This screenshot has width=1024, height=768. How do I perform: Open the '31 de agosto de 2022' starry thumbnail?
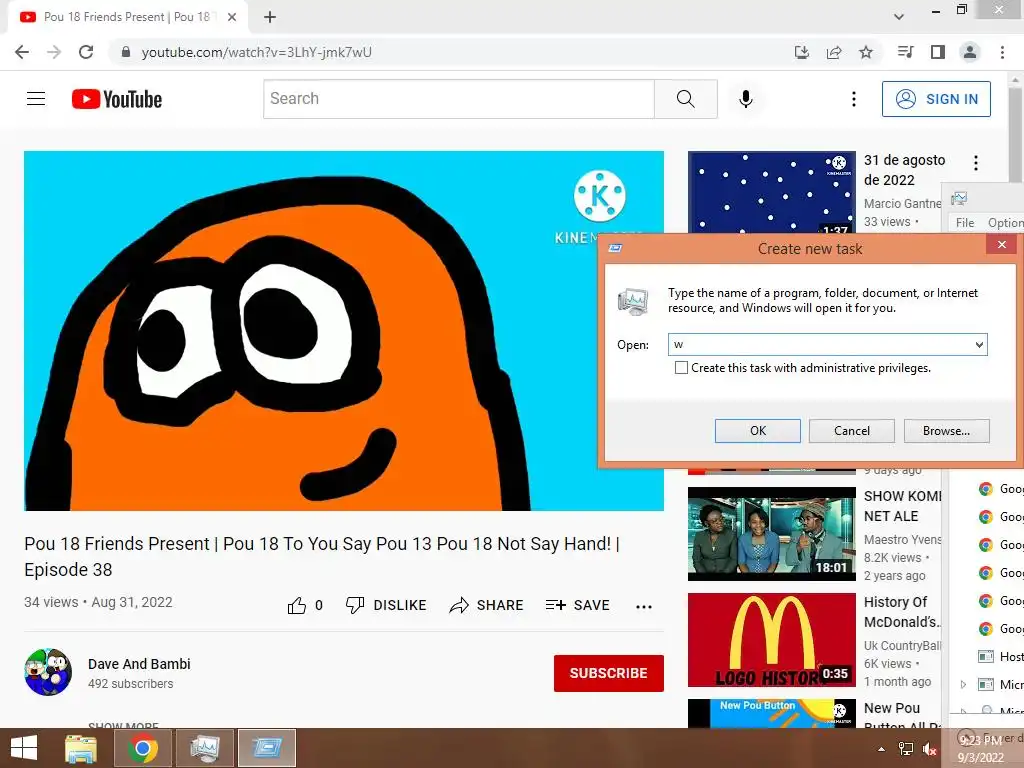tap(771, 192)
